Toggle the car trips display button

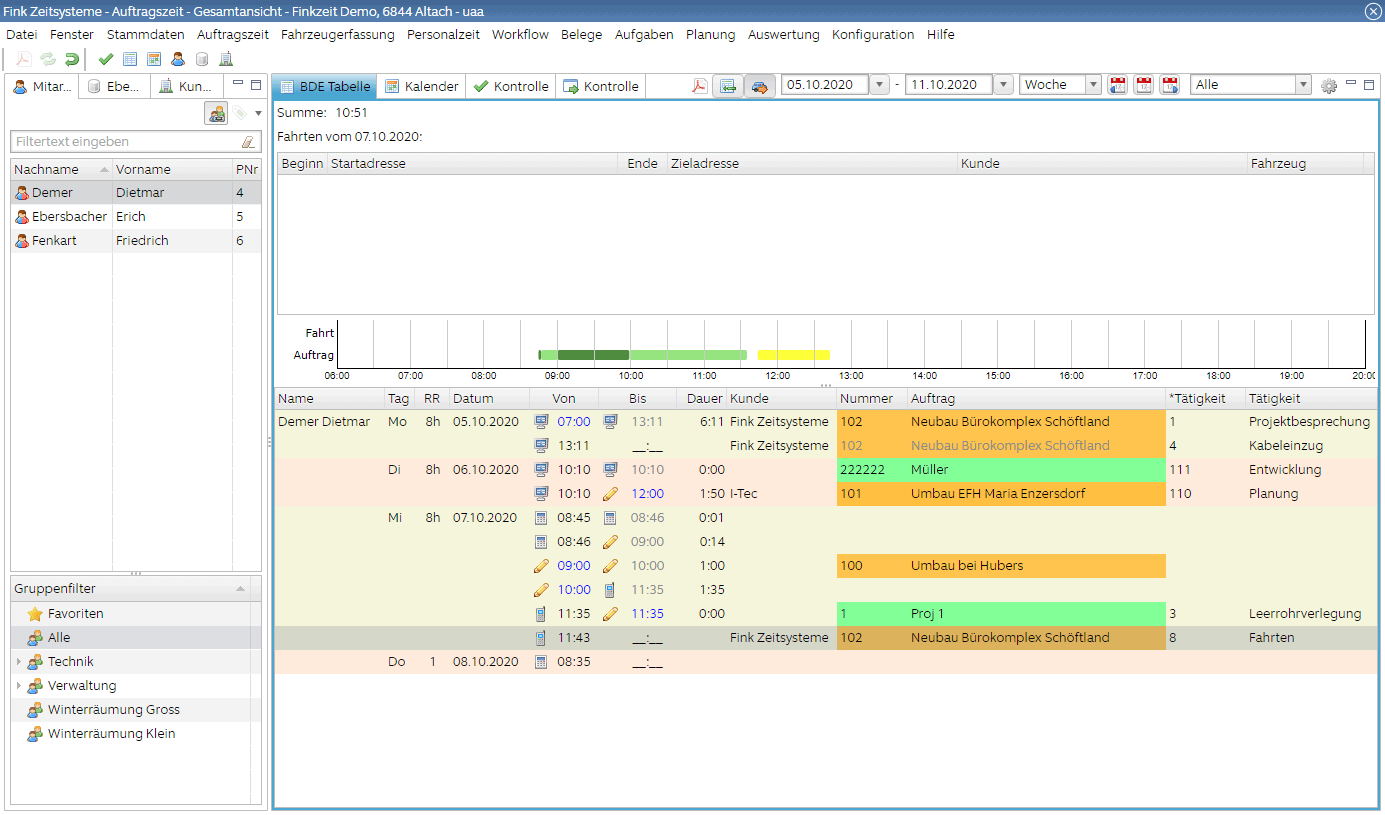(759, 86)
